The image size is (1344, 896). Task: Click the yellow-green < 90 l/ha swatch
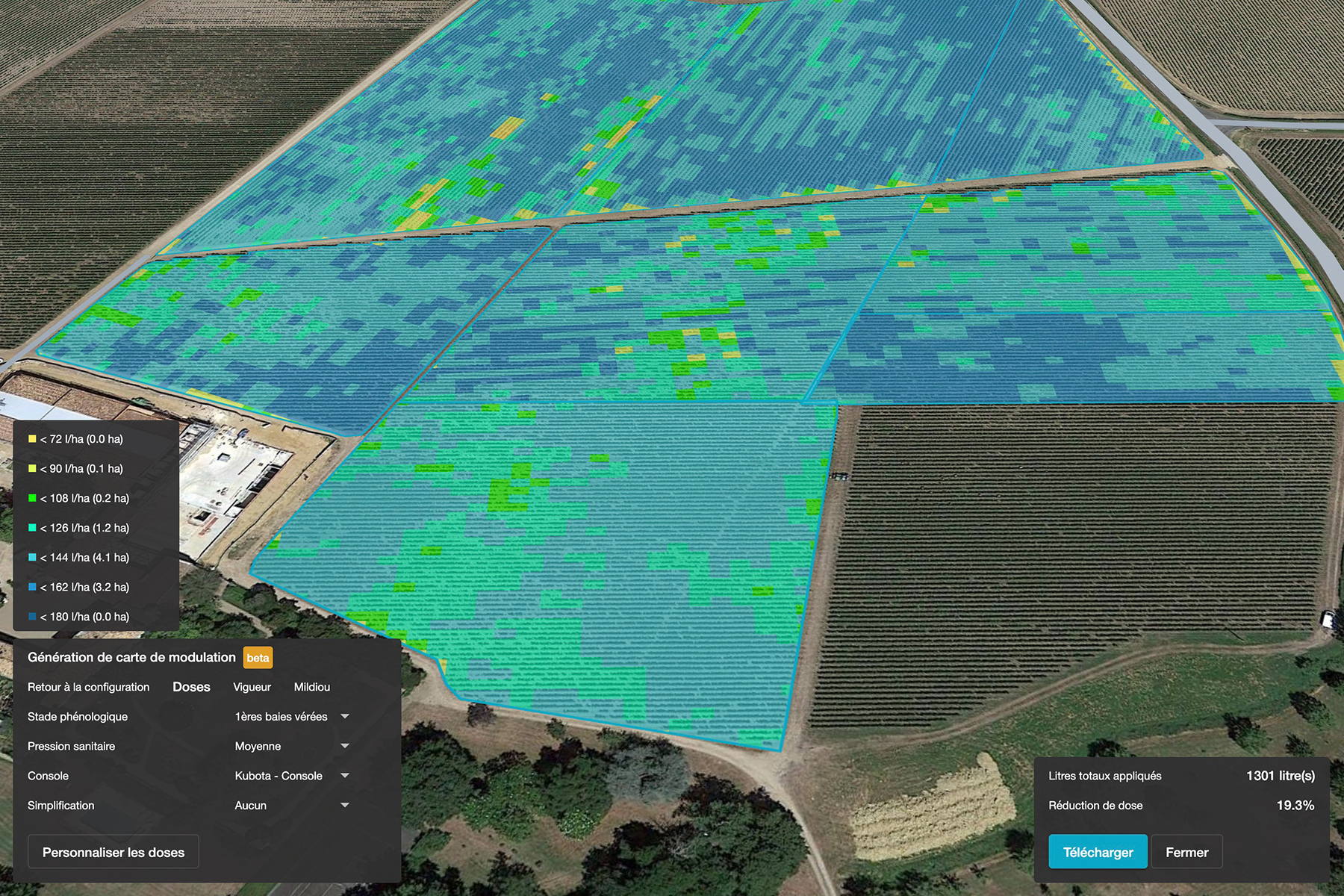pos(32,469)
